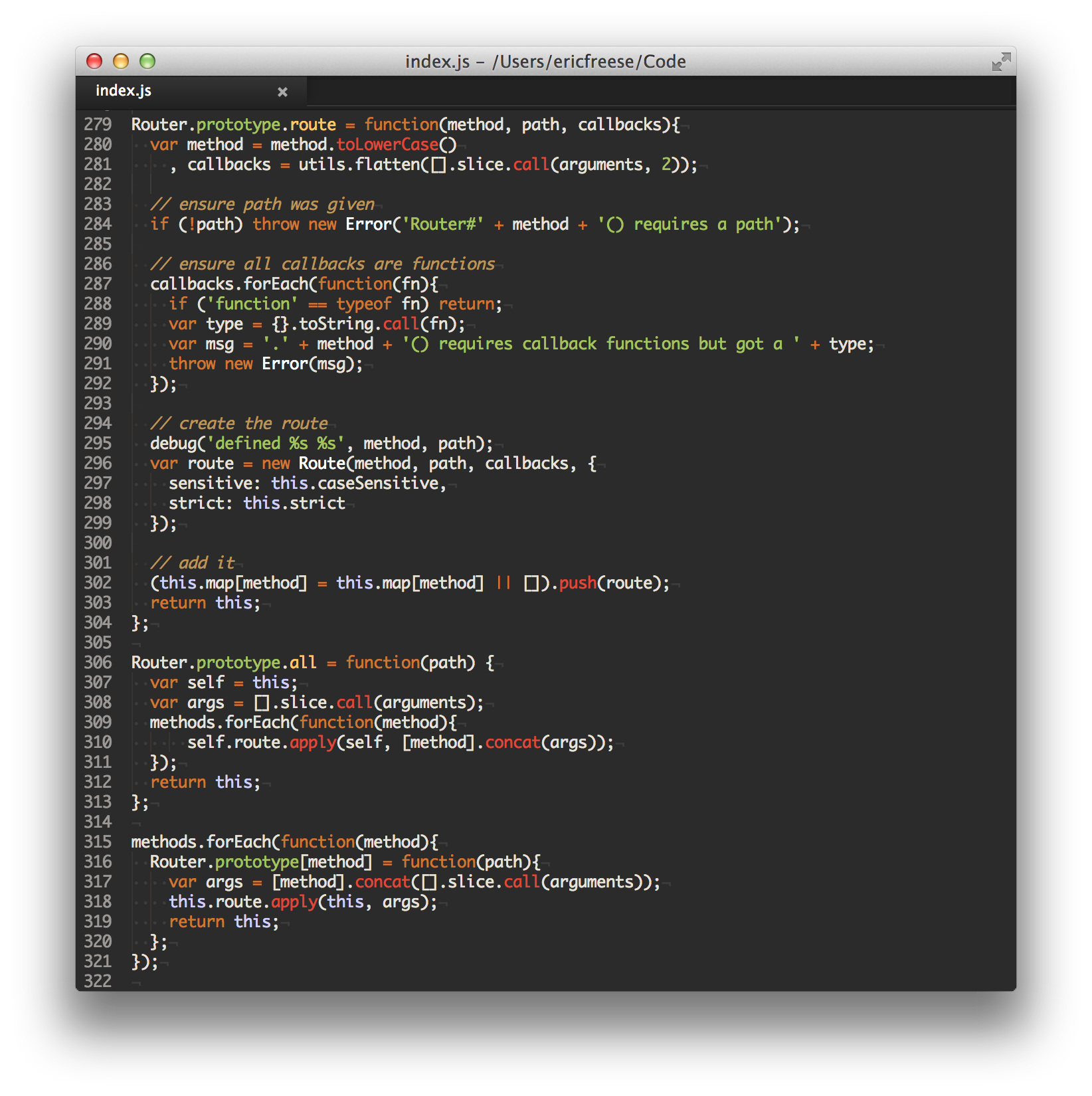This screenshot has width=1092, height=1096.
Task: Click the string 'Router#' on line 284
Action: pos(443,224)
